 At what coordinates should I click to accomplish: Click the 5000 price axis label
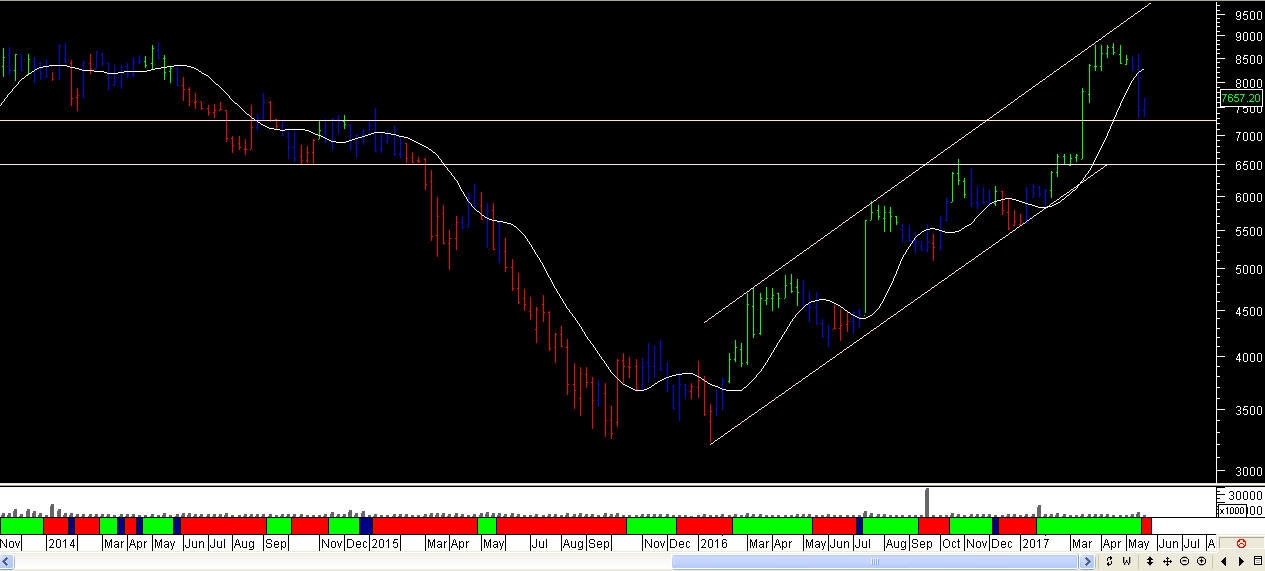1248,270
